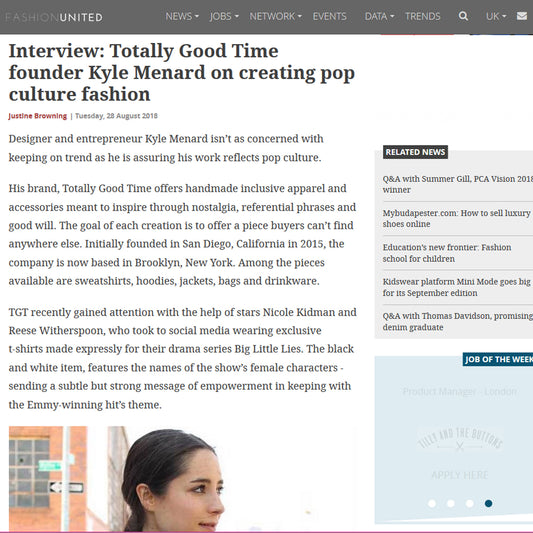Expand the NETWORK dropdown menu
This screenshot has width=533, height=533.
click(x=276, y=16)
